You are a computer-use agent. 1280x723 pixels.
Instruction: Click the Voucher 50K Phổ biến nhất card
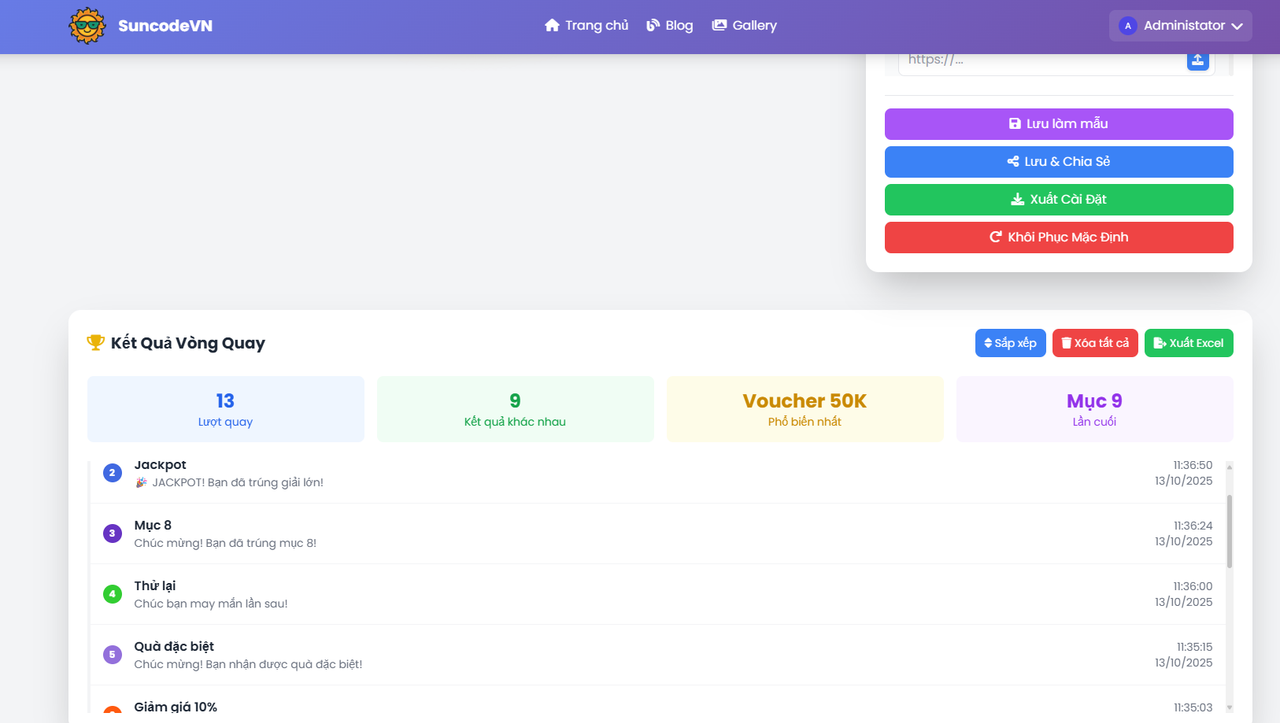tap(805, 409)
